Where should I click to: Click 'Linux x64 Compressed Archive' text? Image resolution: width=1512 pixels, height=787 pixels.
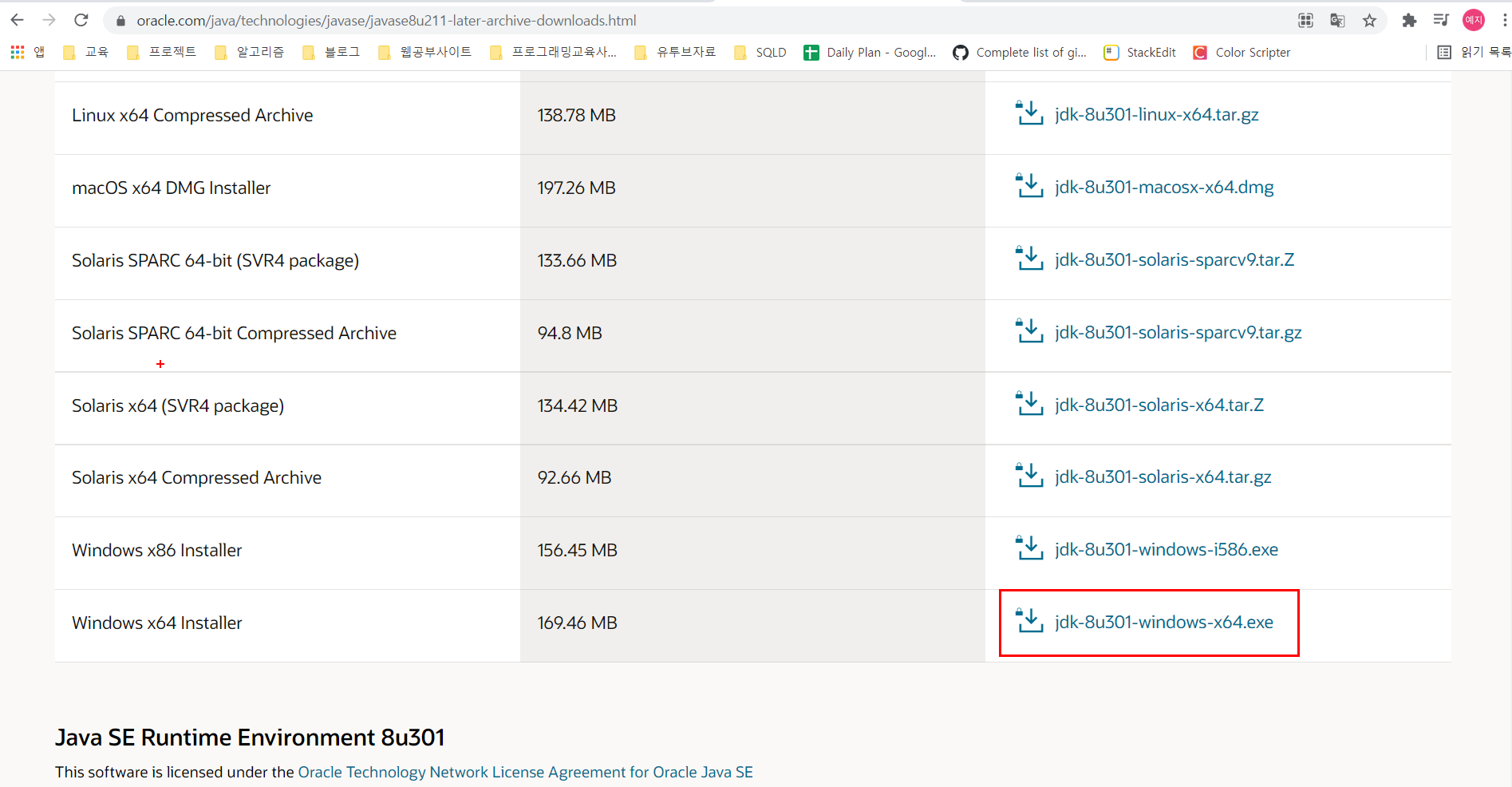tap(192, 115)
